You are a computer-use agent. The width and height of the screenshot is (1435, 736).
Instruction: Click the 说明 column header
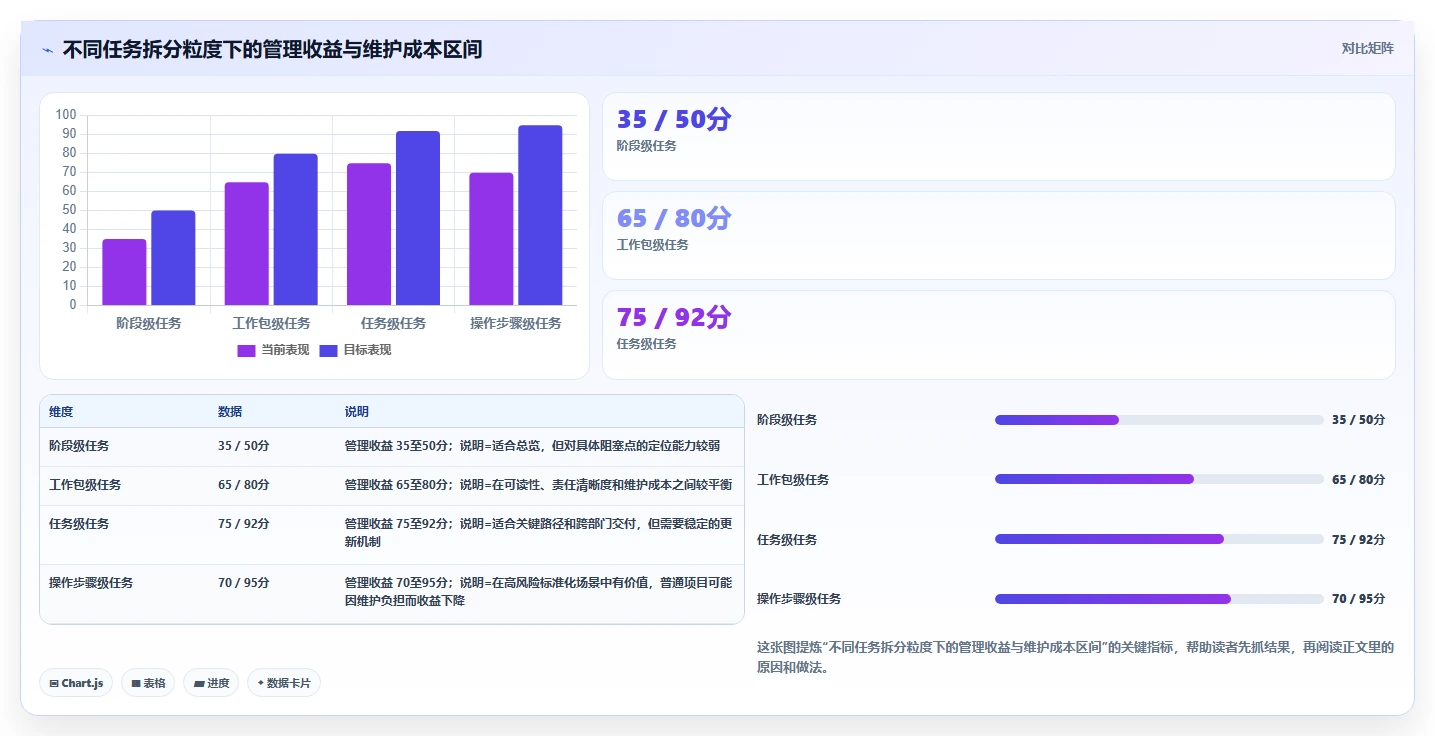click(x=357, y=412)
